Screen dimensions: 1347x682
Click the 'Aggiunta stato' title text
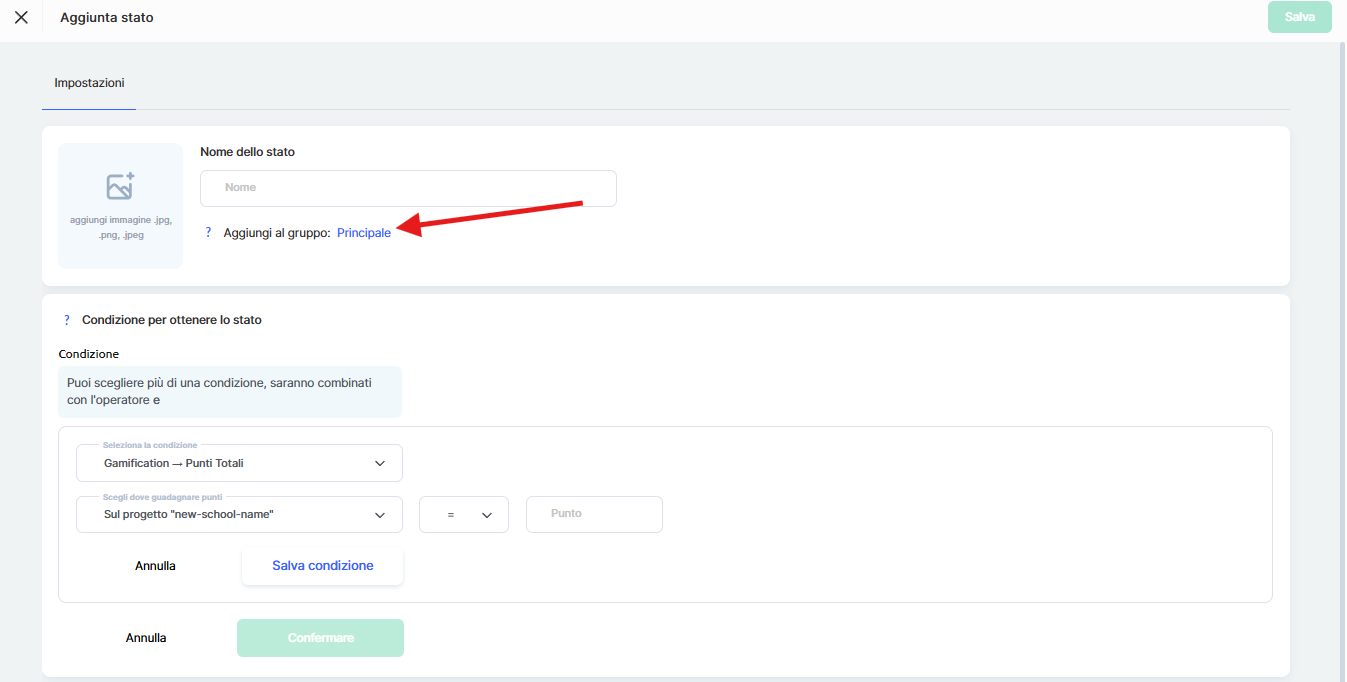[x=107, y=17]
